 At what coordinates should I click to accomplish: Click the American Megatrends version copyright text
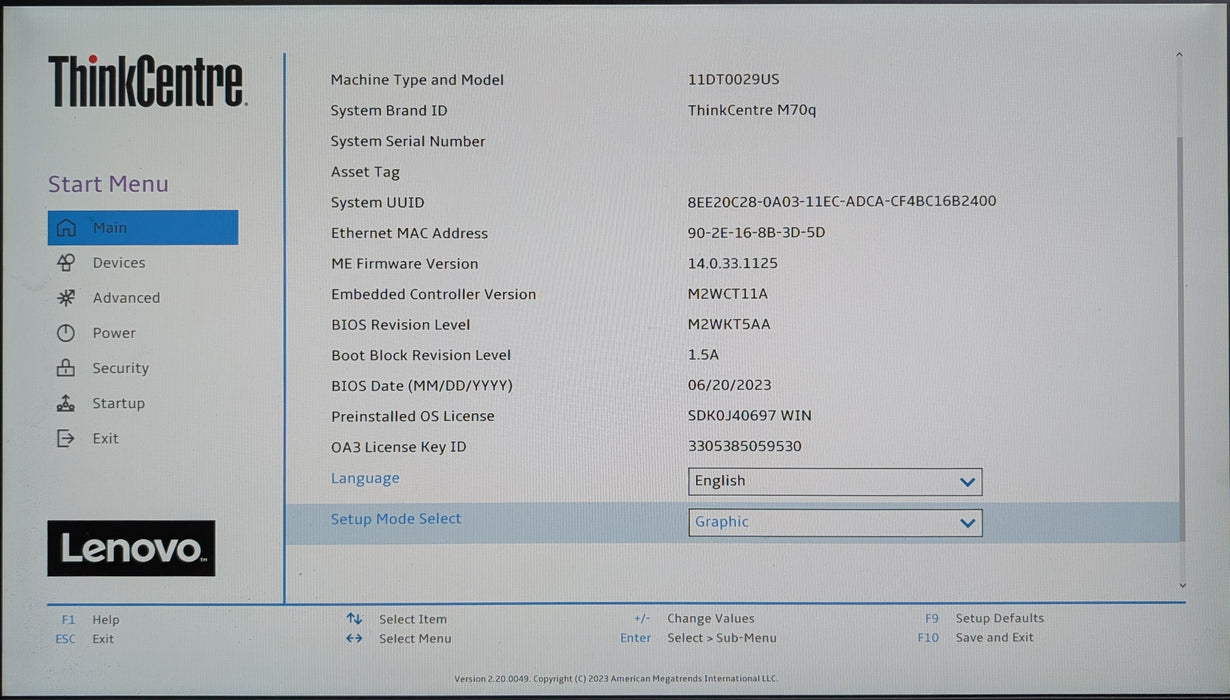point(615,679)
